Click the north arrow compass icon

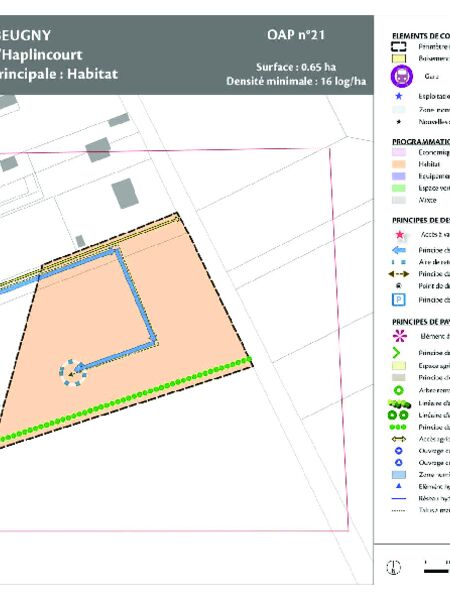pos(393,566)
